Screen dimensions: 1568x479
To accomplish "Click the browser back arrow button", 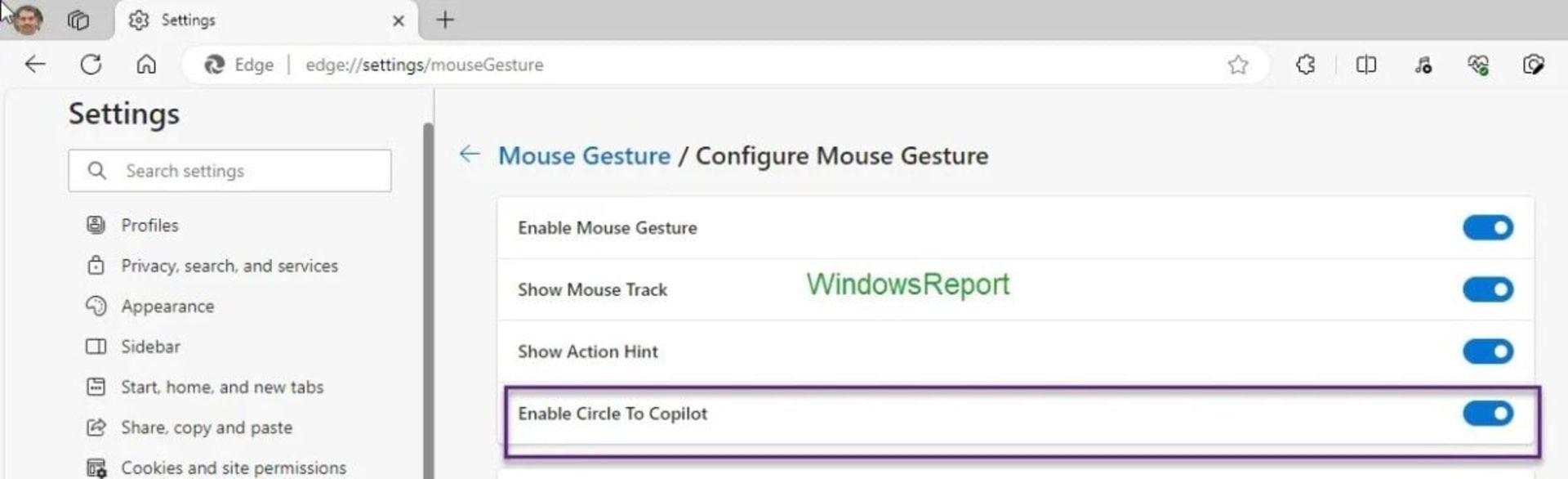I will pyautogui.click(x=35, y=65).
